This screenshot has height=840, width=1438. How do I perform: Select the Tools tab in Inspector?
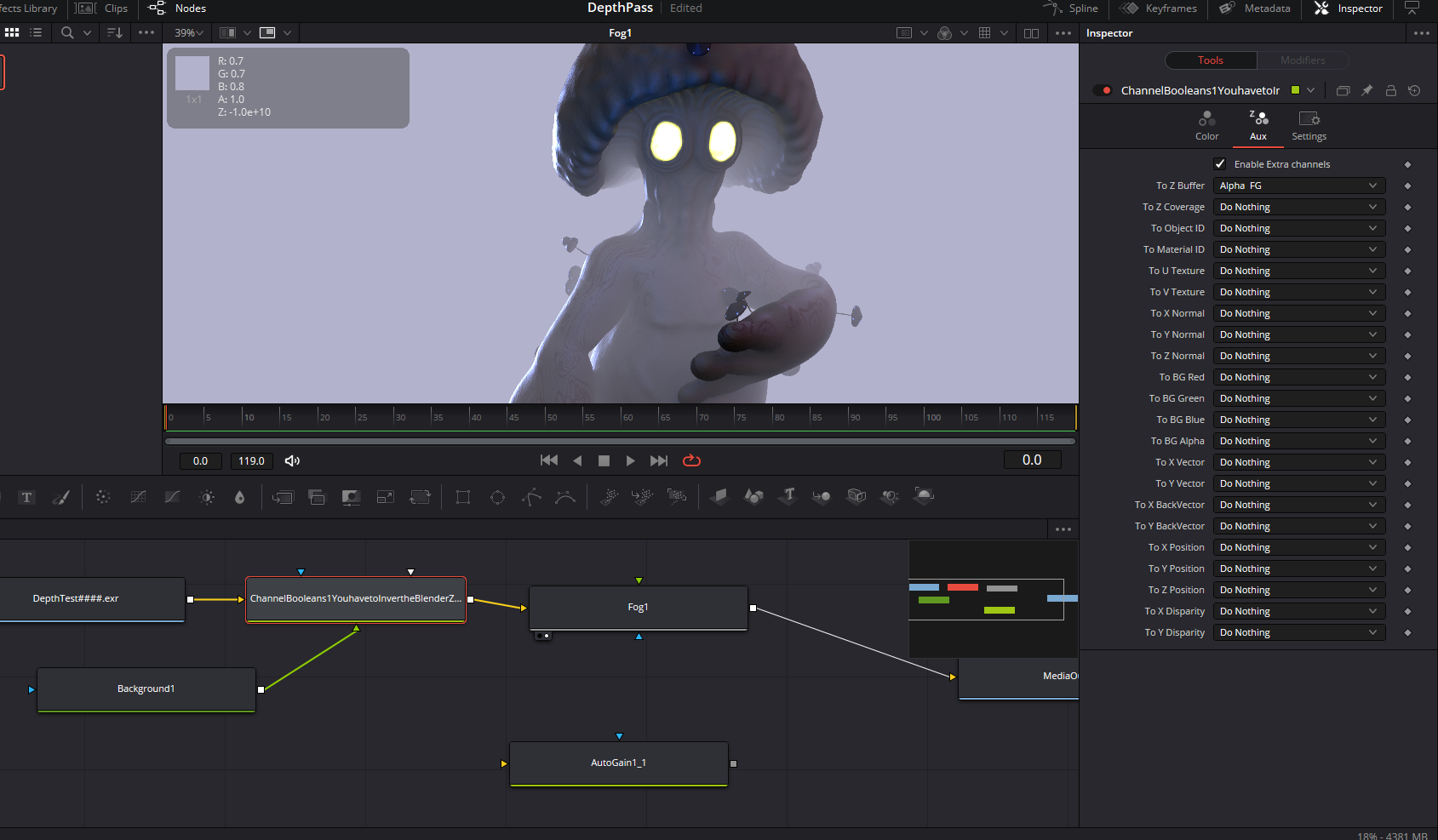coord(1211,60)
